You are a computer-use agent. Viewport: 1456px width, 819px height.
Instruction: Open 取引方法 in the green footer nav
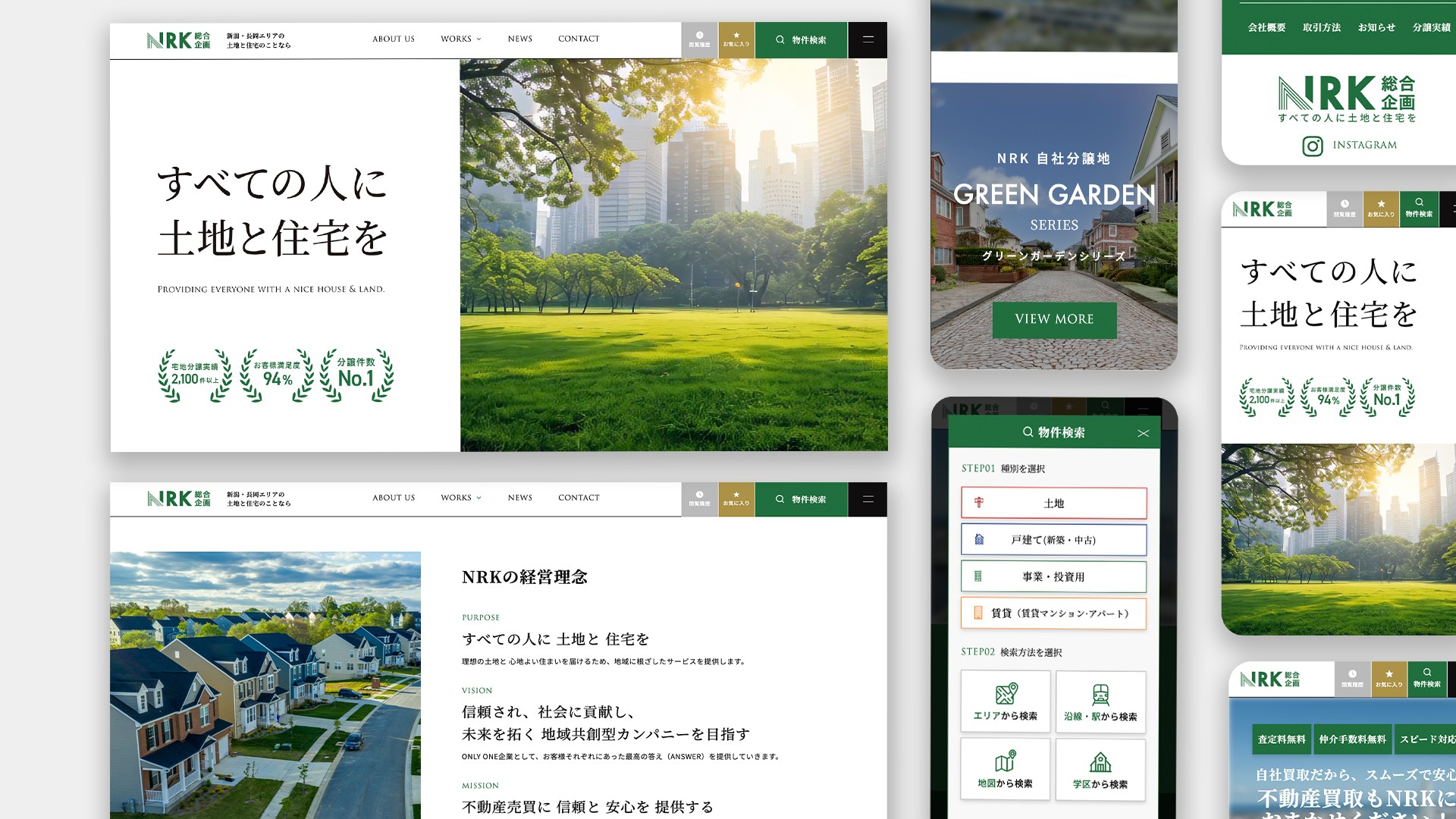click(x=1322, y=27)
